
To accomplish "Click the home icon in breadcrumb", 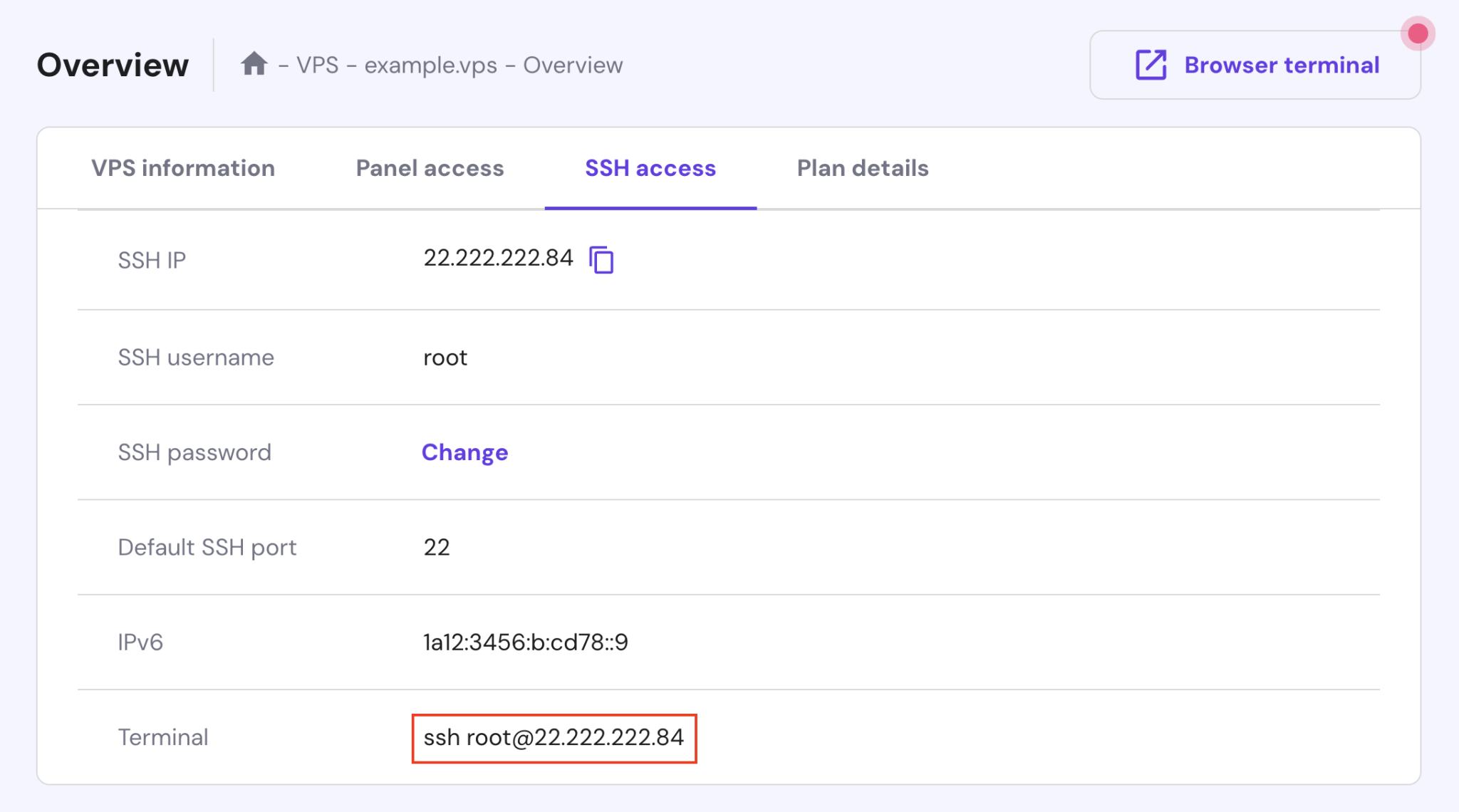I will (254, 64).
